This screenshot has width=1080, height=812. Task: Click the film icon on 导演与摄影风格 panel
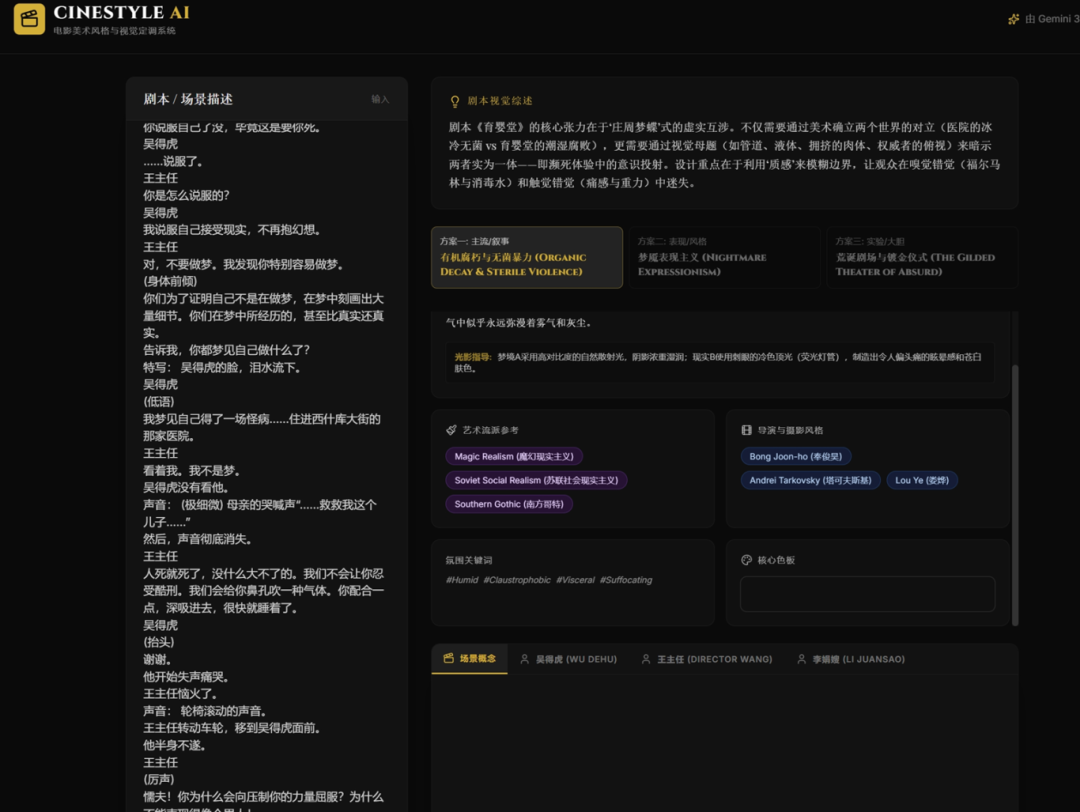tap(747, 428)
